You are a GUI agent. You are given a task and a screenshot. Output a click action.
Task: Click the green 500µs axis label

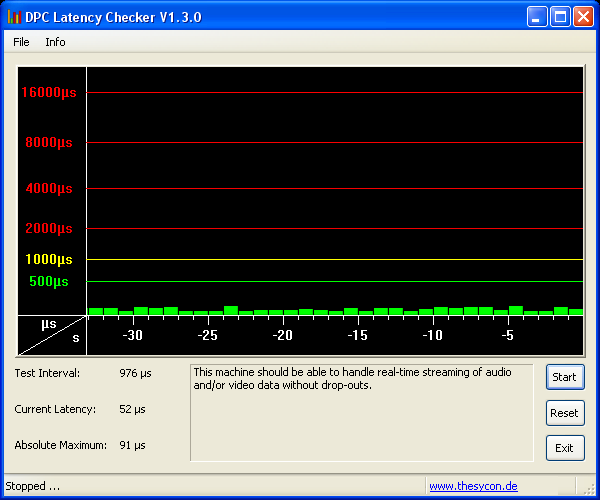(49, 282)
